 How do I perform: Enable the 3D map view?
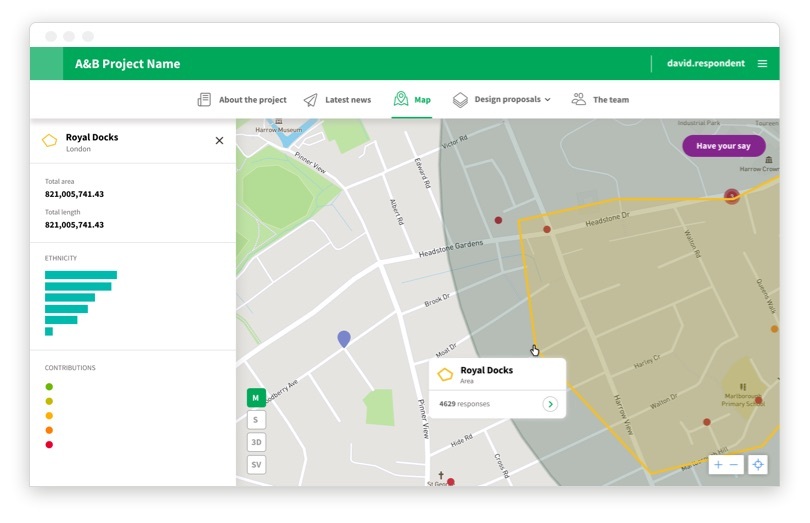pyautogui.click(x=256, y=442)
